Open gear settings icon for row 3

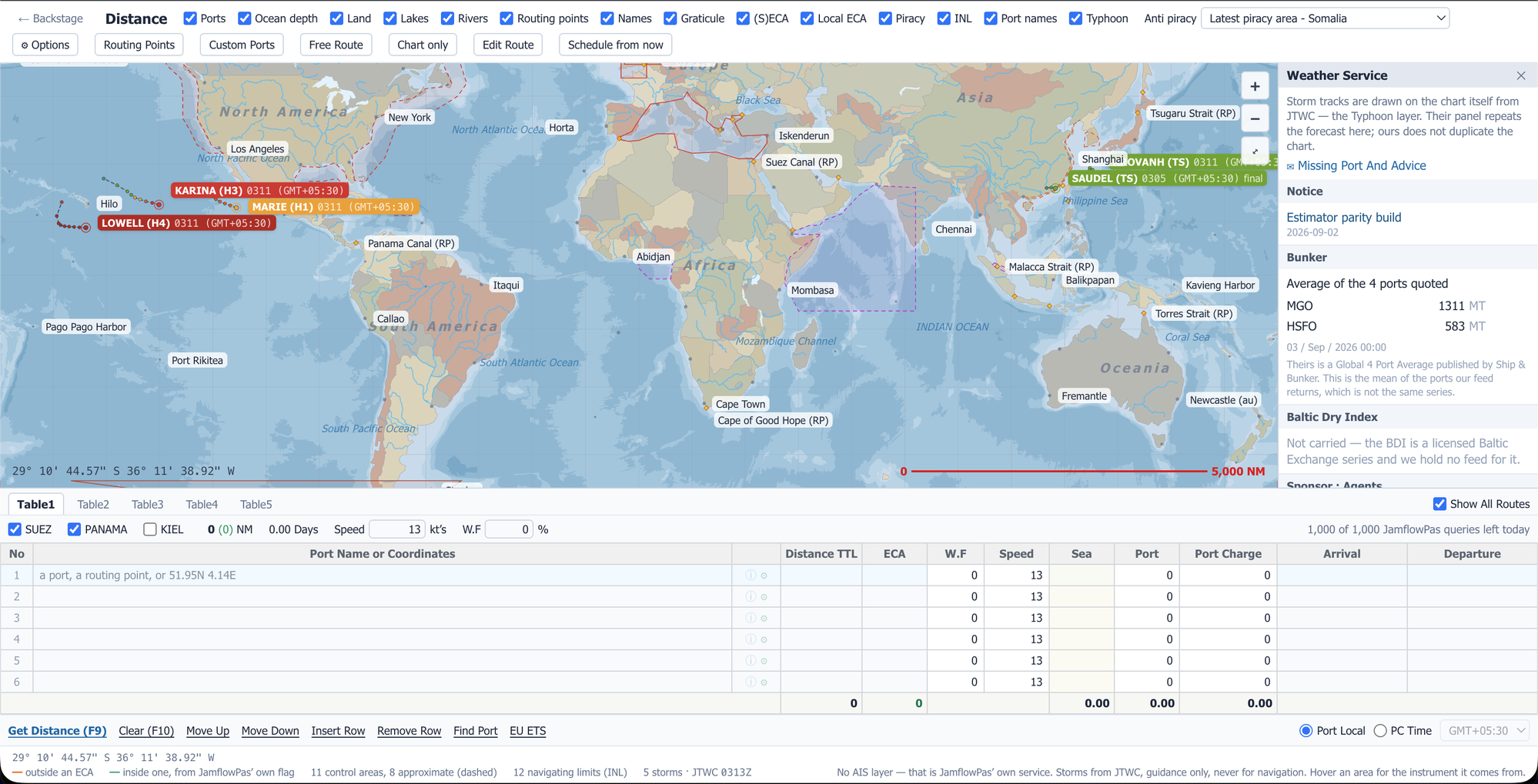tap(764, 618)
